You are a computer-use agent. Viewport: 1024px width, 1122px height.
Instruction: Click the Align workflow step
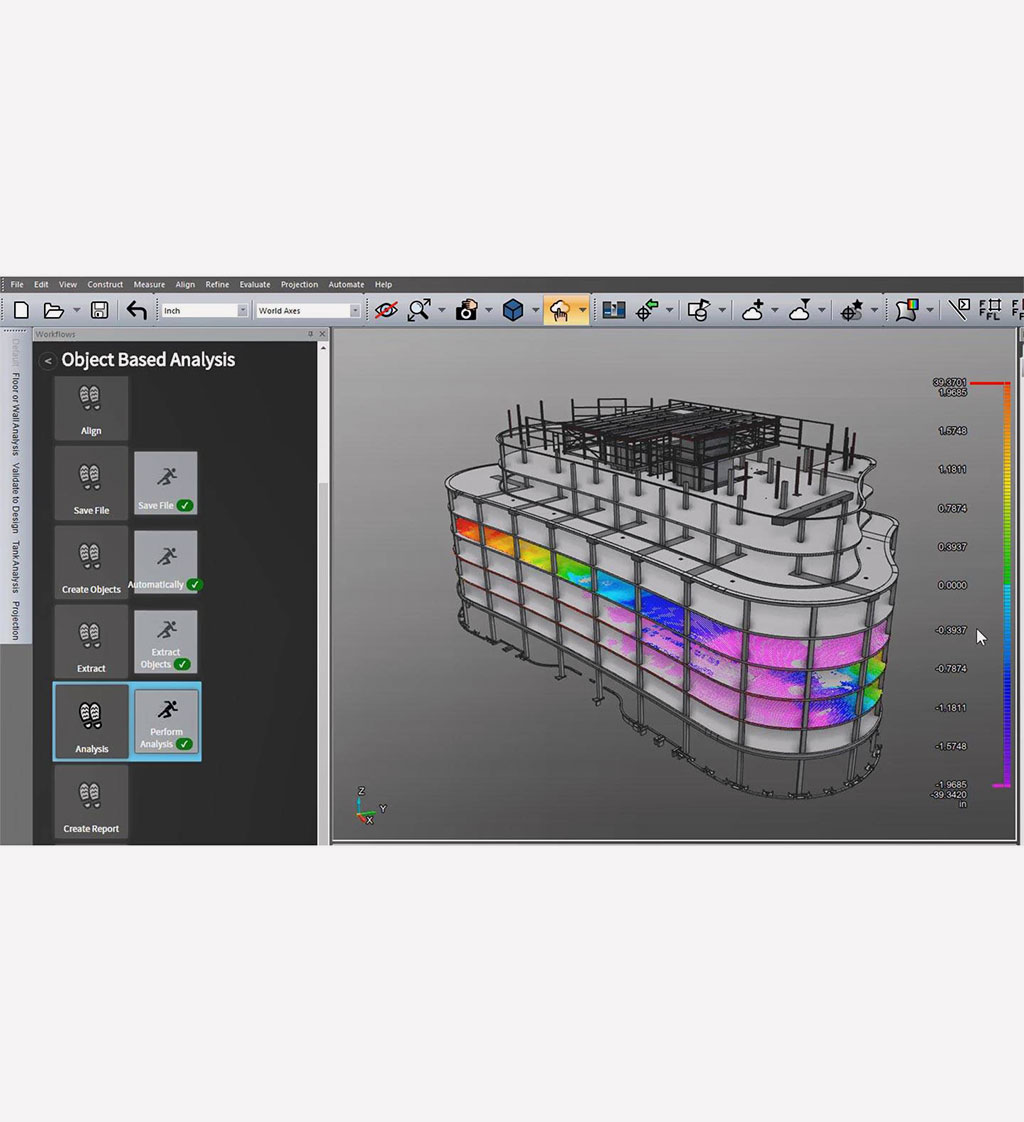(91, 410)
